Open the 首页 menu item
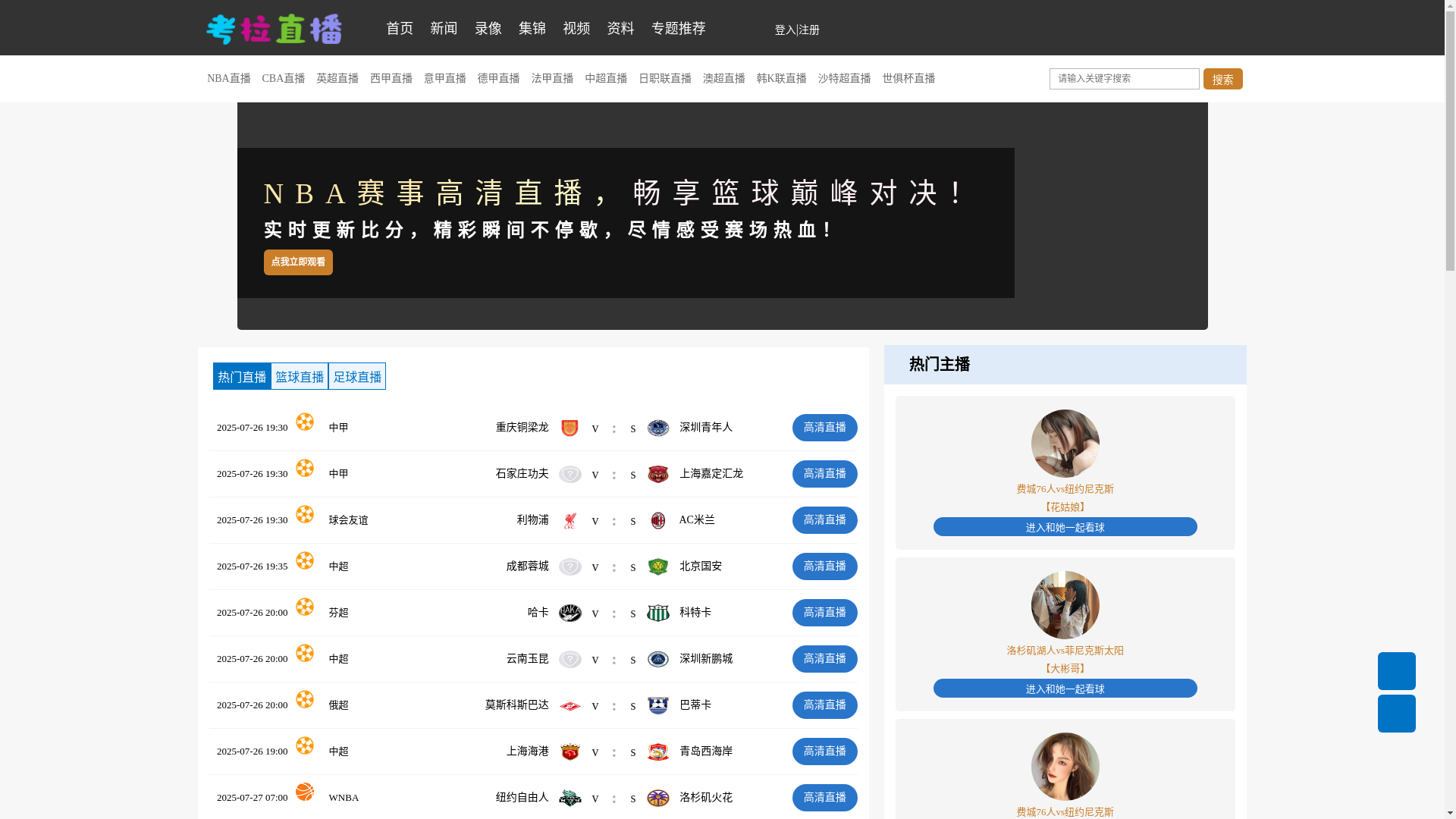Screen dimensions: 1456x819 coord(400,28)
